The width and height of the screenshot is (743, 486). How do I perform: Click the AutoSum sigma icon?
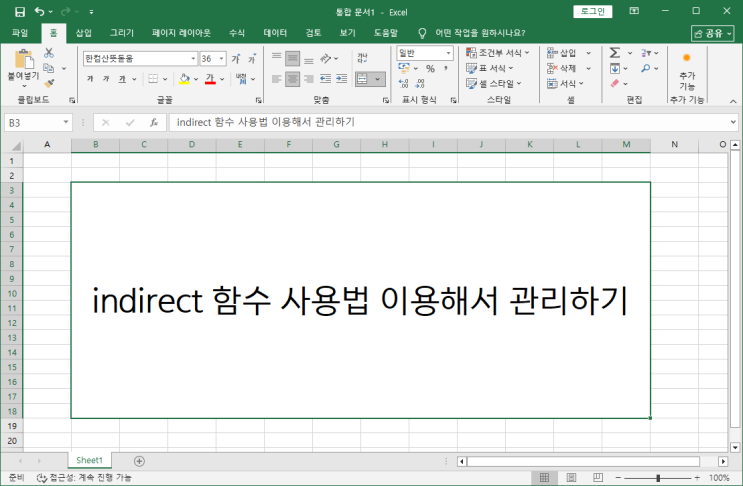tap(614, 53)
